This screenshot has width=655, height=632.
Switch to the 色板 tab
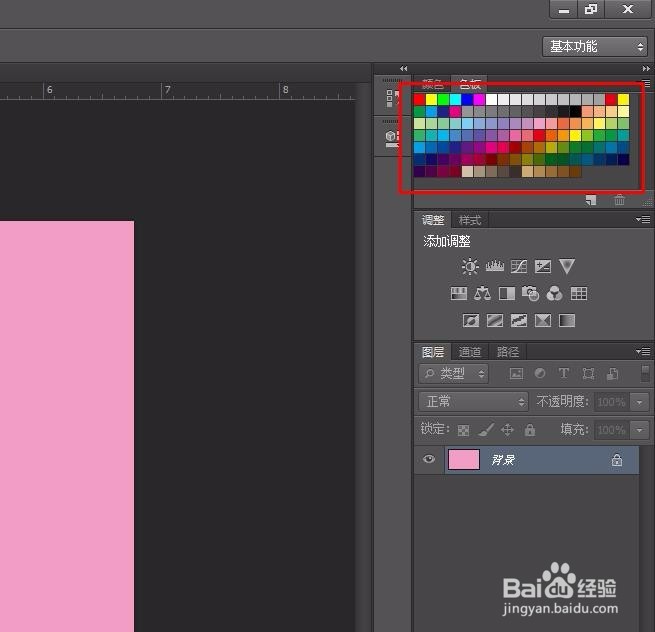coord(470,84)
